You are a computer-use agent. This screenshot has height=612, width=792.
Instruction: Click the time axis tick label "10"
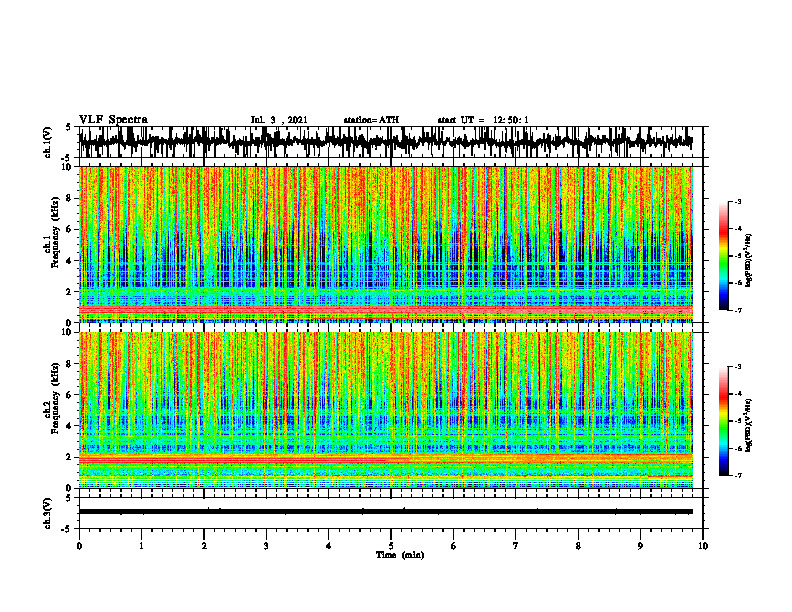coord(703,546)
